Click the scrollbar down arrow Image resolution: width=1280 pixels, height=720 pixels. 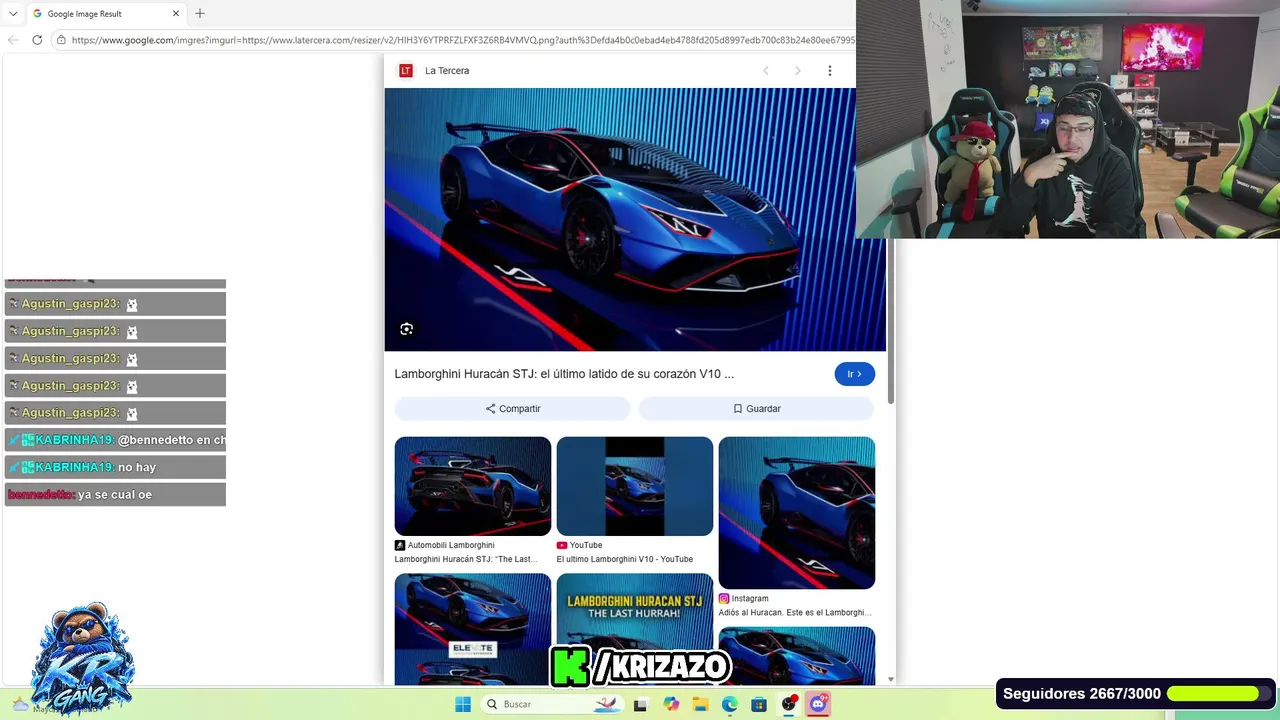click(x=891, y=679)
